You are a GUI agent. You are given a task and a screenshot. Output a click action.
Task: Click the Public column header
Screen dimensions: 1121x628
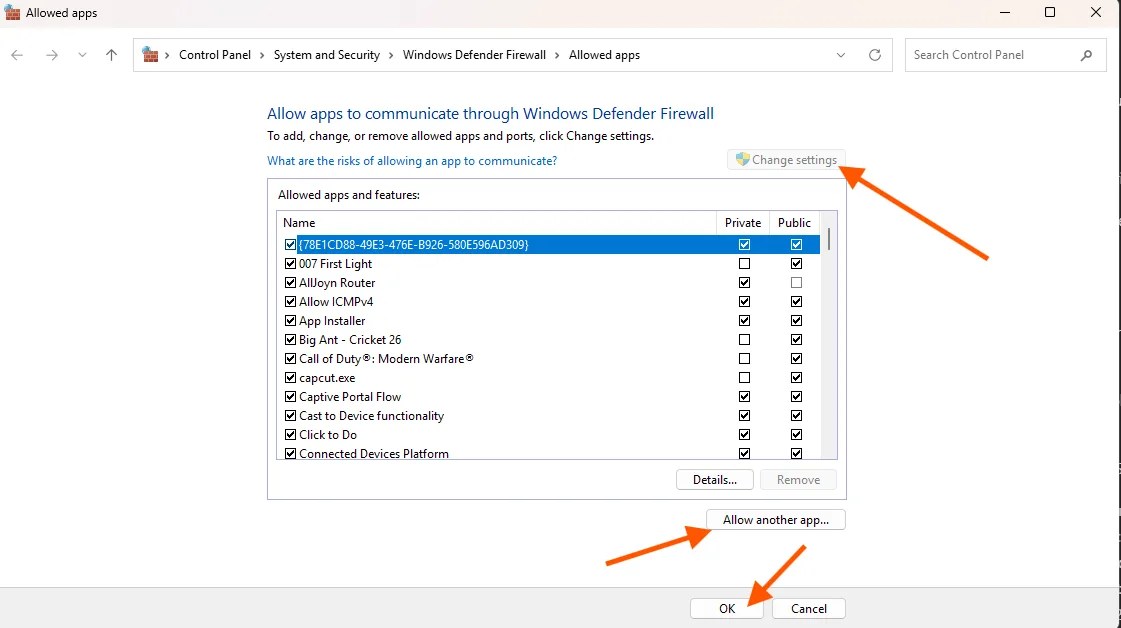794,222
